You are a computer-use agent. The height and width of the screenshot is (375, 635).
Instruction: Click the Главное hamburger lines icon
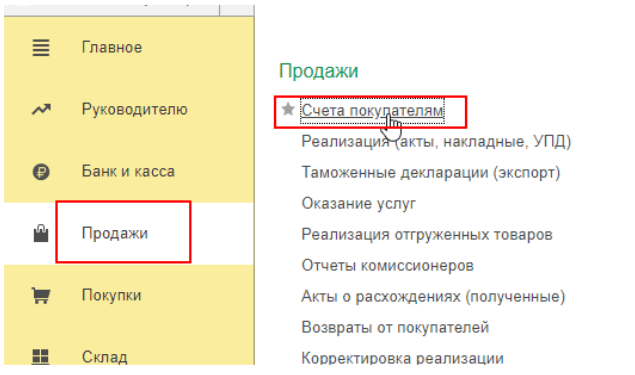(x=41, y=48)
